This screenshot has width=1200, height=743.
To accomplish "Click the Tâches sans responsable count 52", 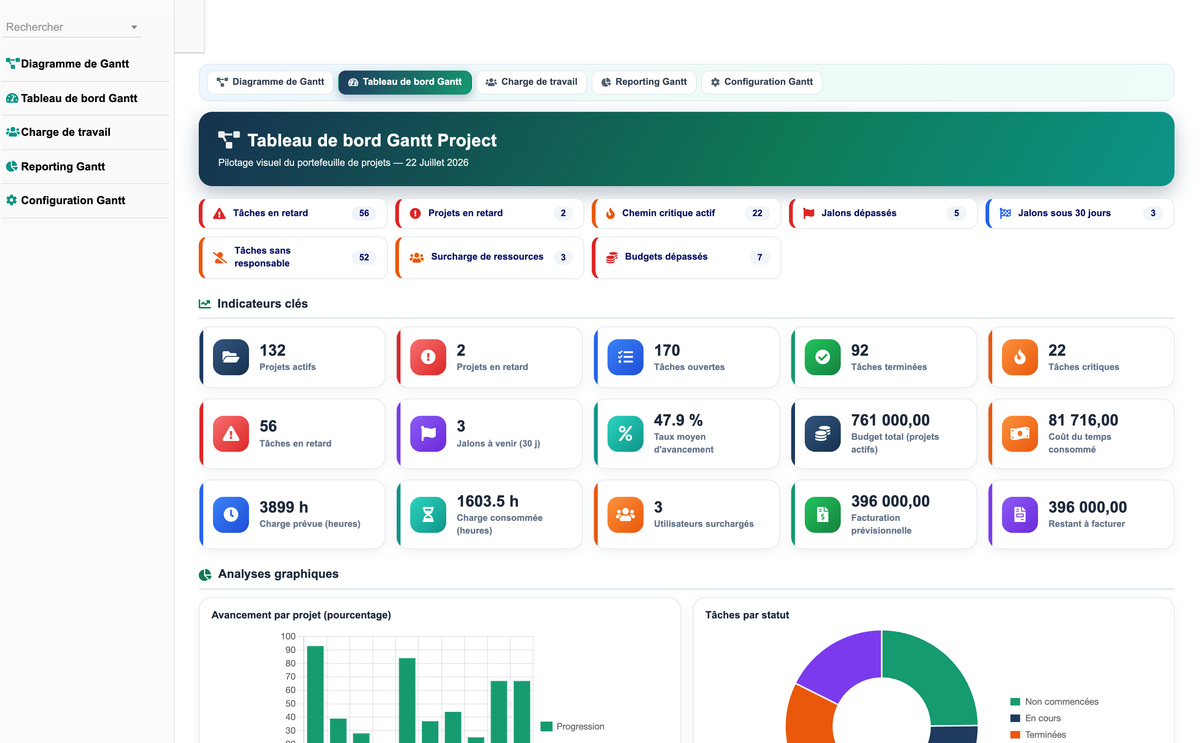I will 364,257.
